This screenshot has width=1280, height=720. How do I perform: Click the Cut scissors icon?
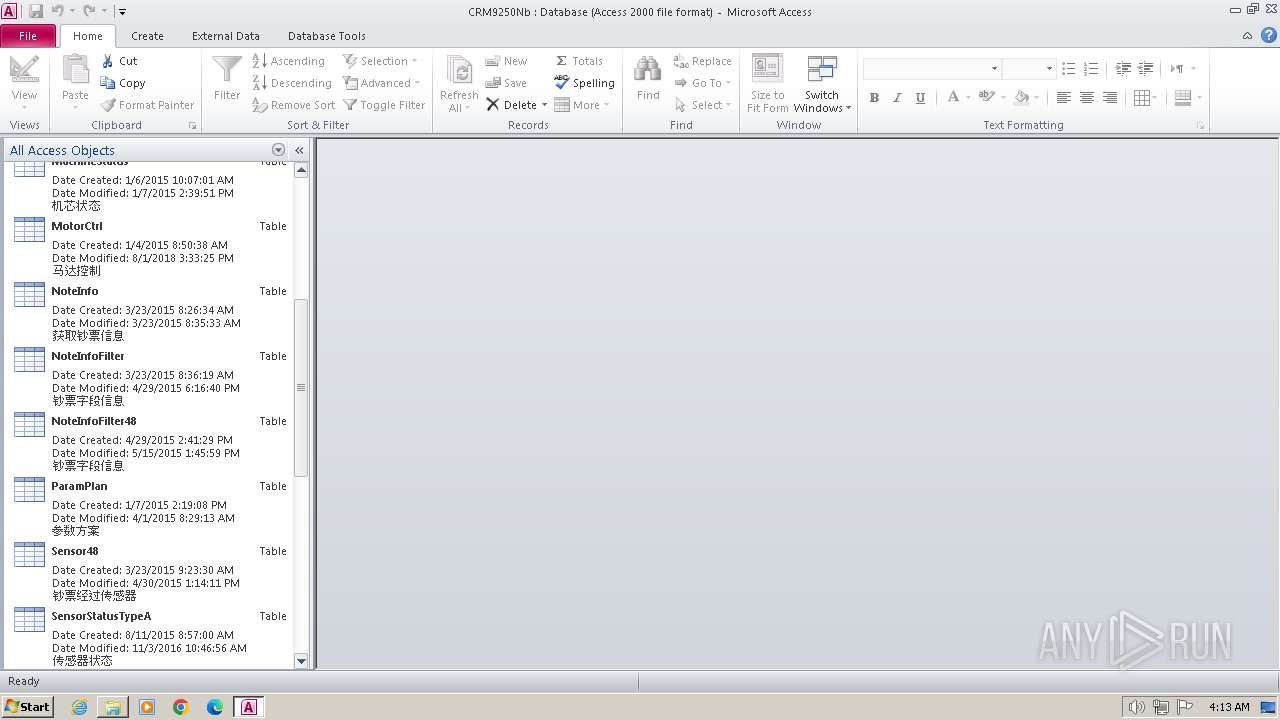(109, 61)
